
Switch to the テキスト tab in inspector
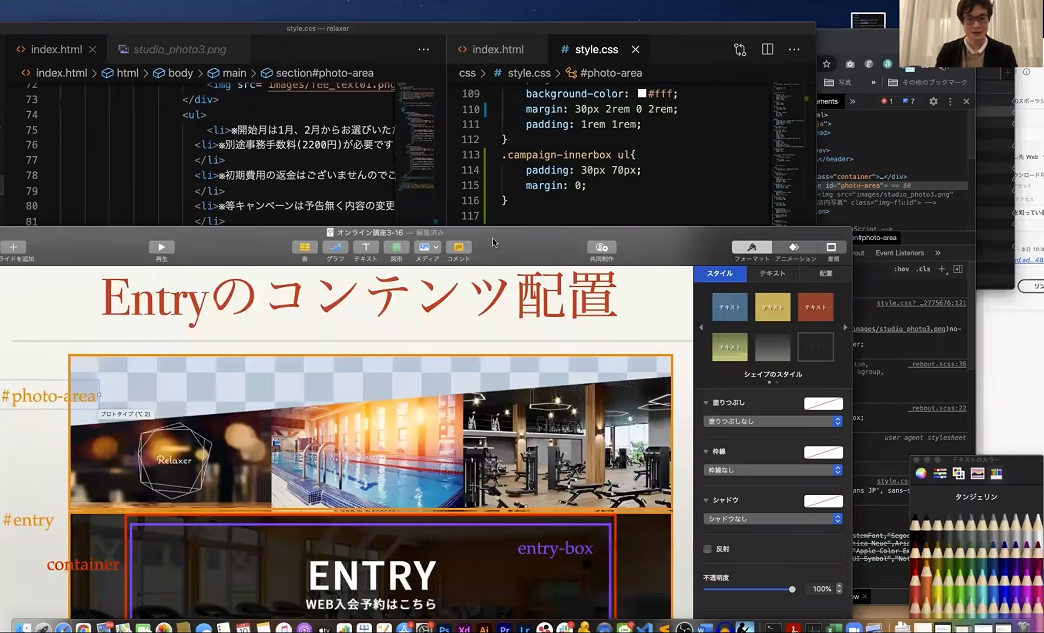tap(772, 273)
